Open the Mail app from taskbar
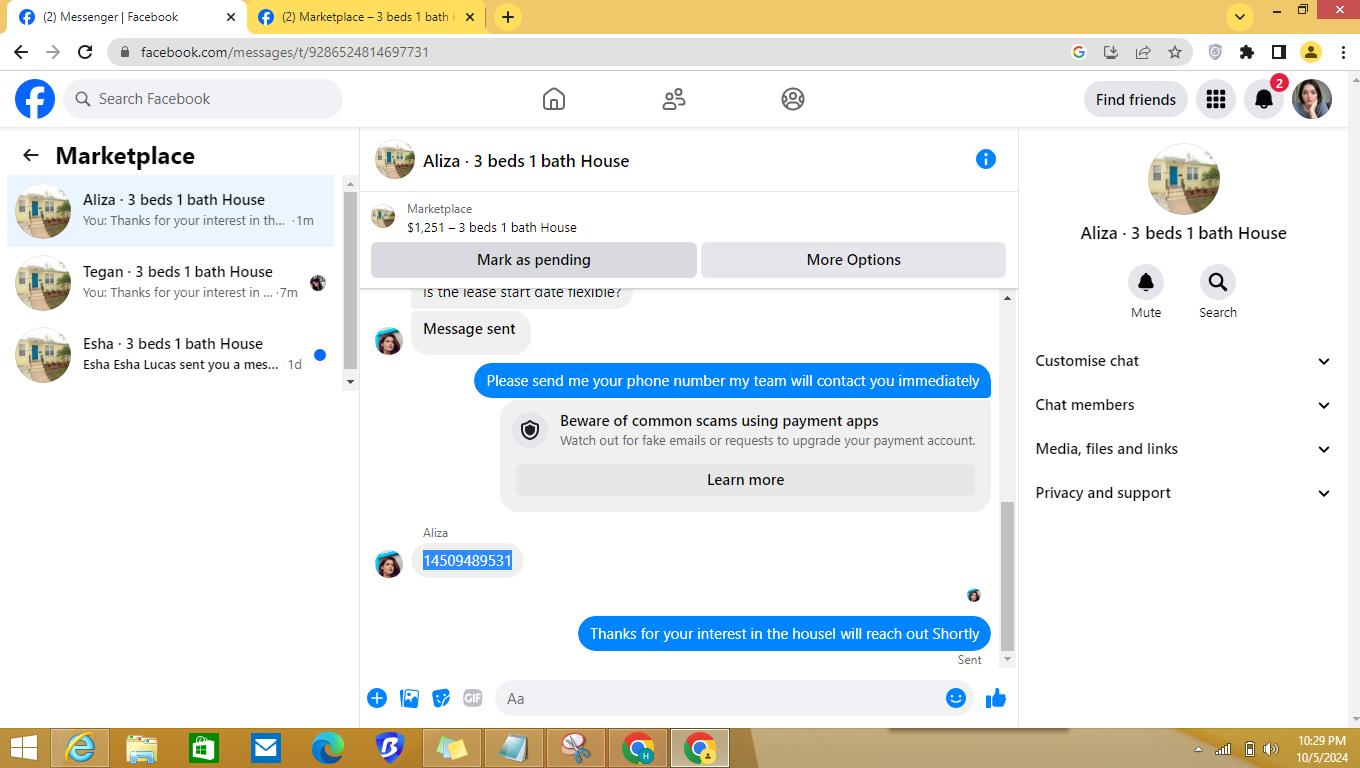1360x768 pixels. [266, 748]
